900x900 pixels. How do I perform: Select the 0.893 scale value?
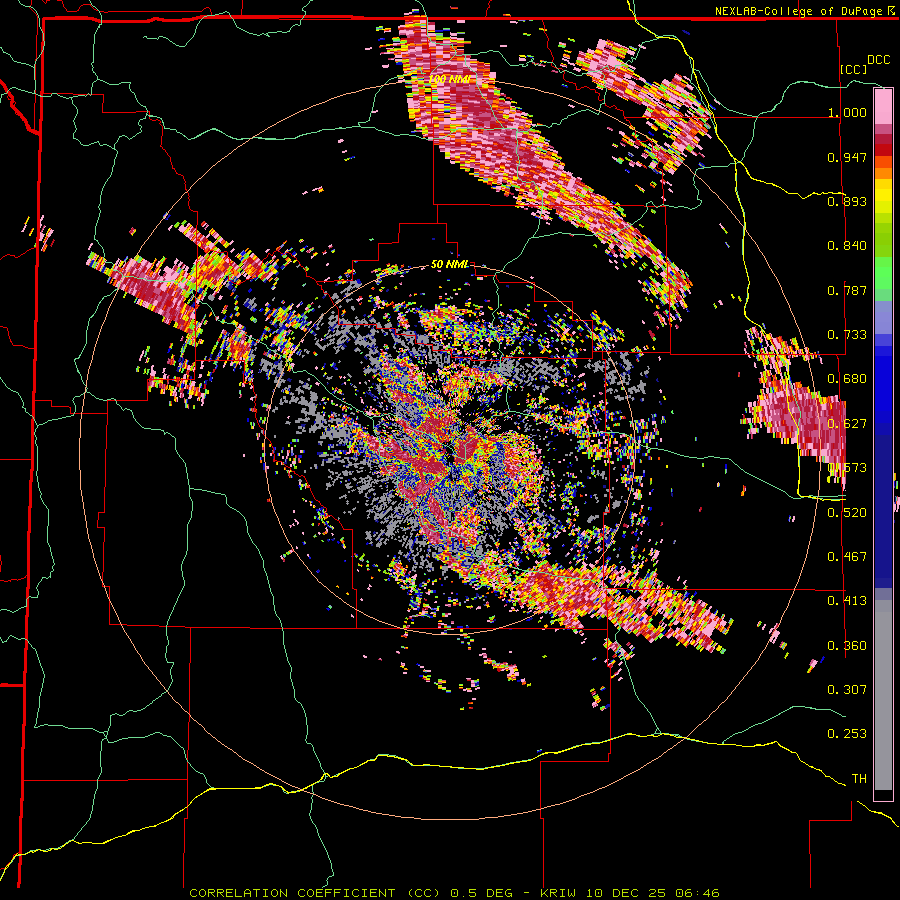(x=847, y=201)
